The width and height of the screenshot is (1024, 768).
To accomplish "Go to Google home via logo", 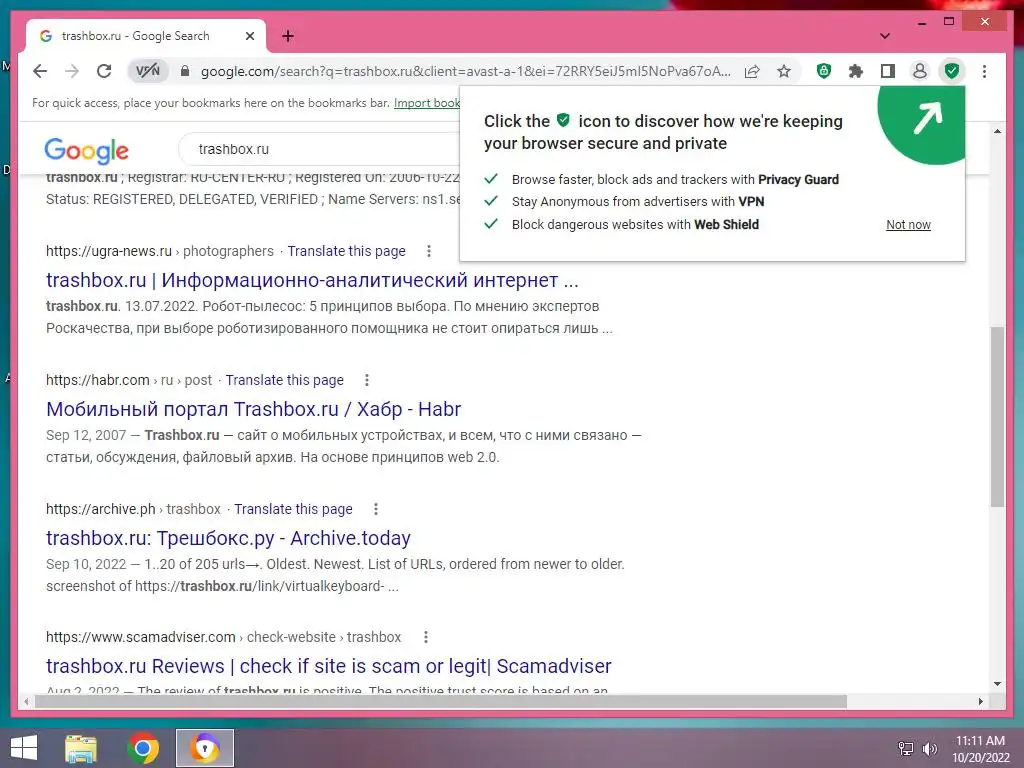I will [x=86, y=151].
